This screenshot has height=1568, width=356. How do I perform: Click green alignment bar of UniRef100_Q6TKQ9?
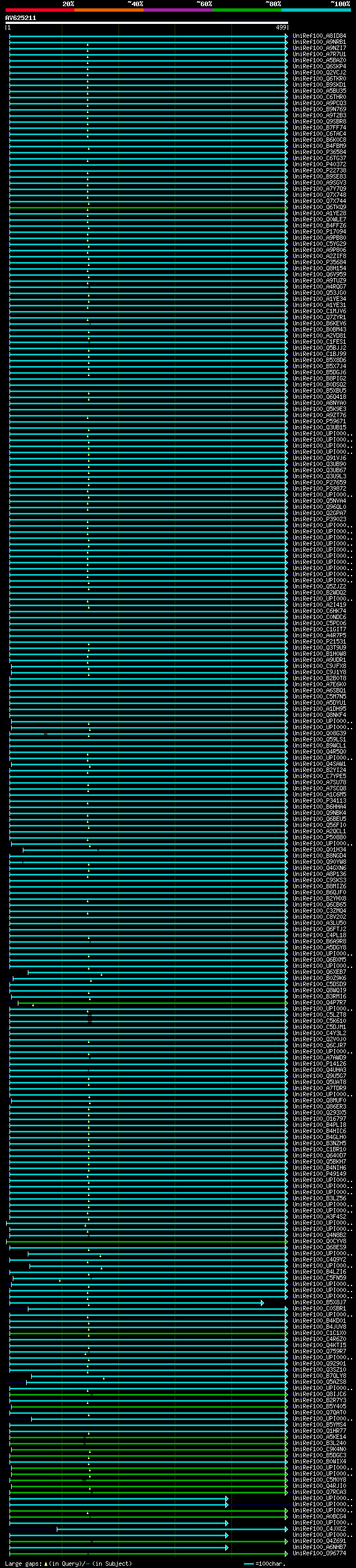click(148, 207)
